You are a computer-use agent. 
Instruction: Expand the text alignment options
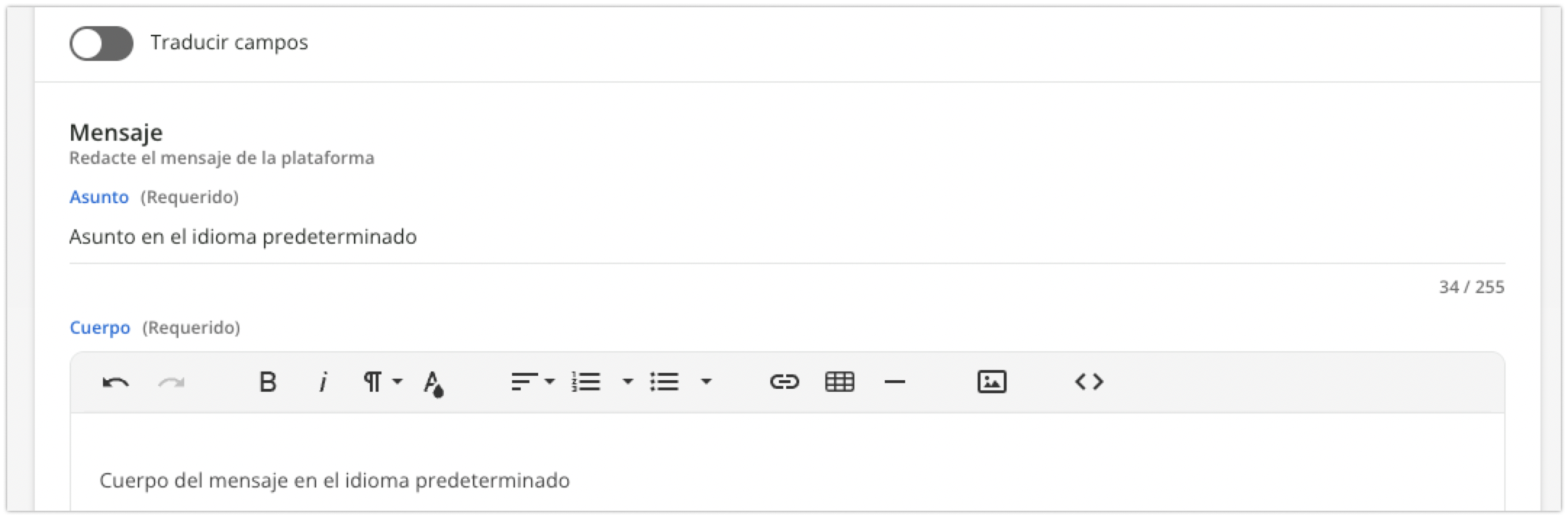pyautogui.click(x=549, y=382)
